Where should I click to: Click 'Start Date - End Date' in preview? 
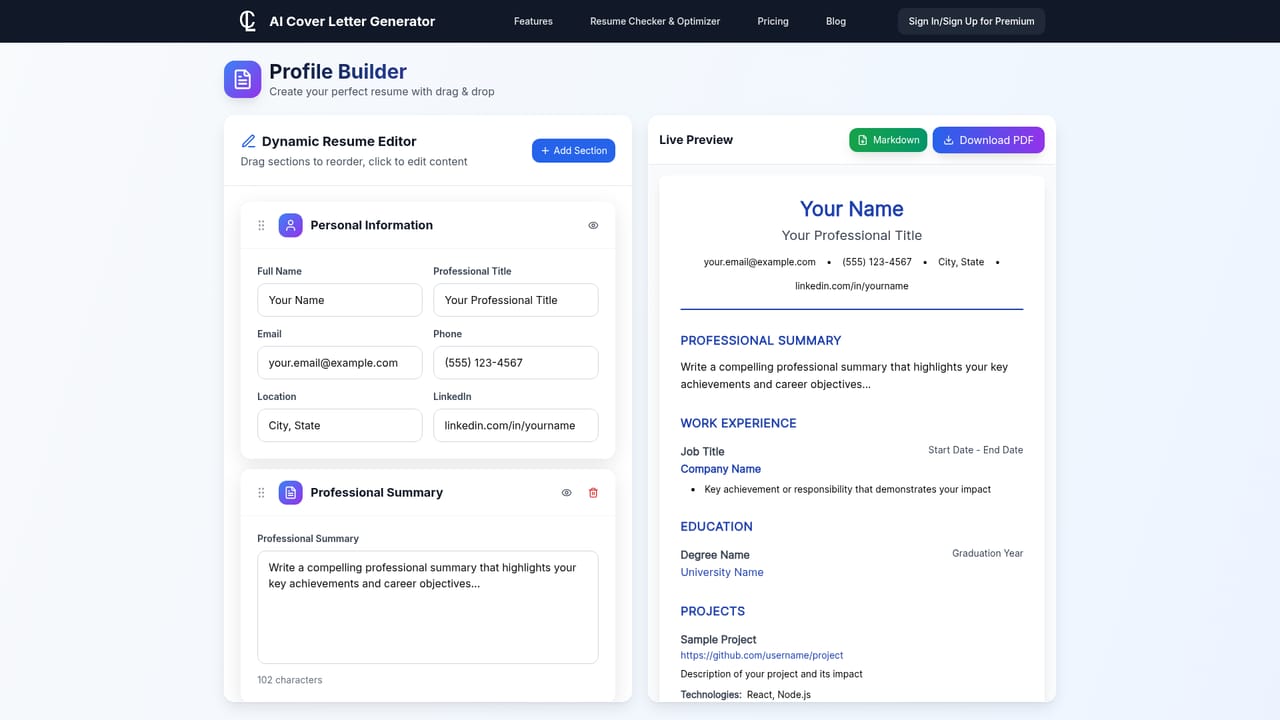976,450
